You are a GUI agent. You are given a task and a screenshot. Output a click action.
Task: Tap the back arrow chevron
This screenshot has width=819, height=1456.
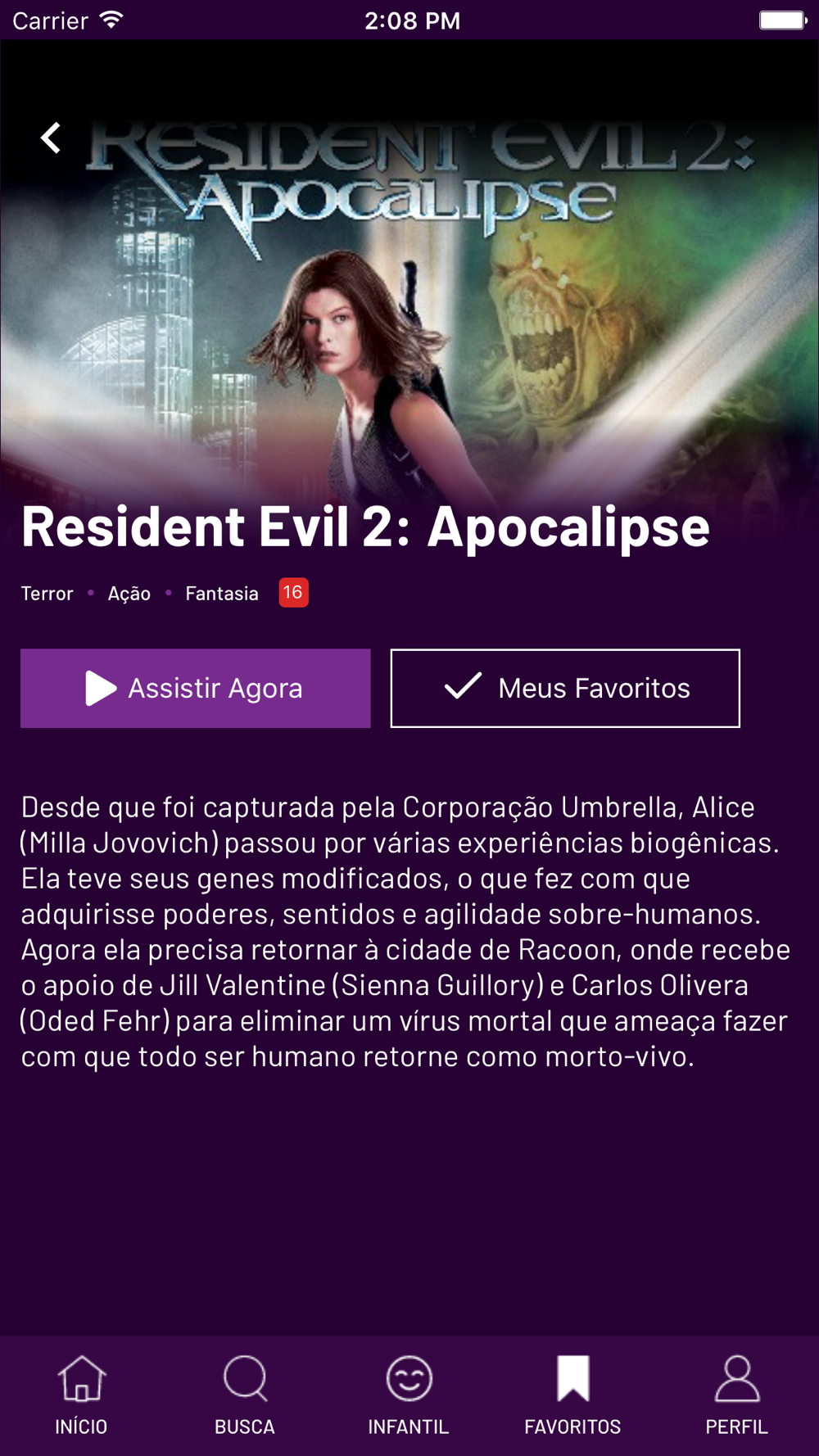point(51,138)
